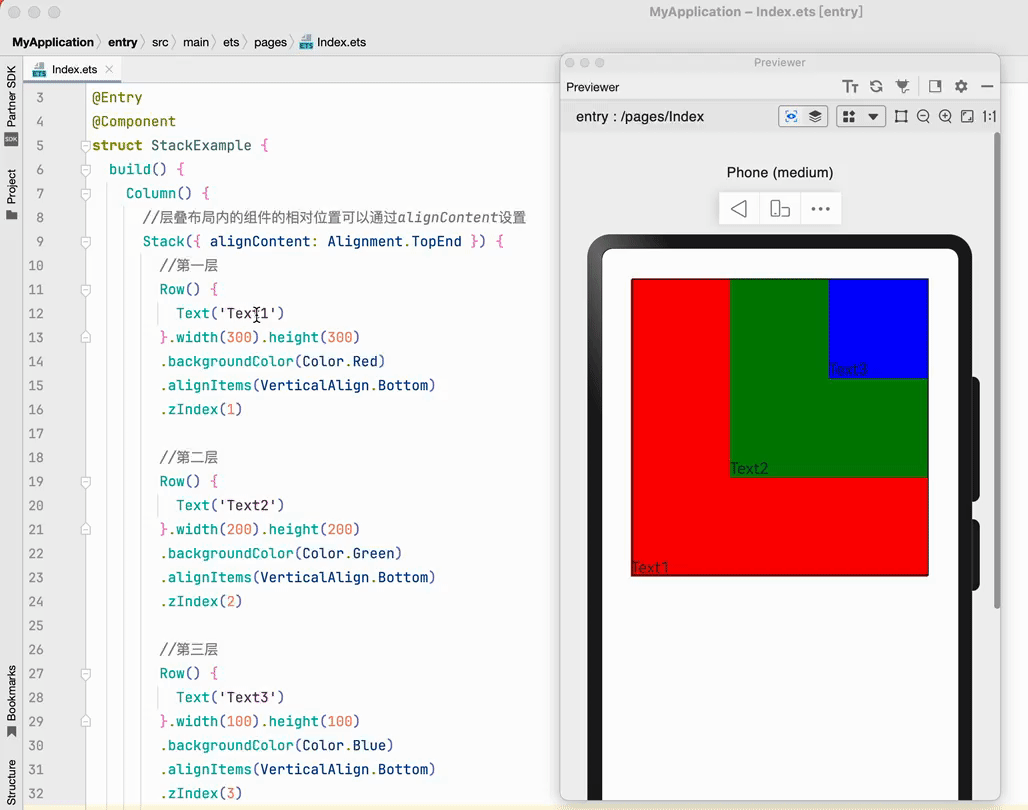This screenshot has width=1028, height=810.
Task: Open Previewer settings with the gear icon
Action: click(961, 87)
